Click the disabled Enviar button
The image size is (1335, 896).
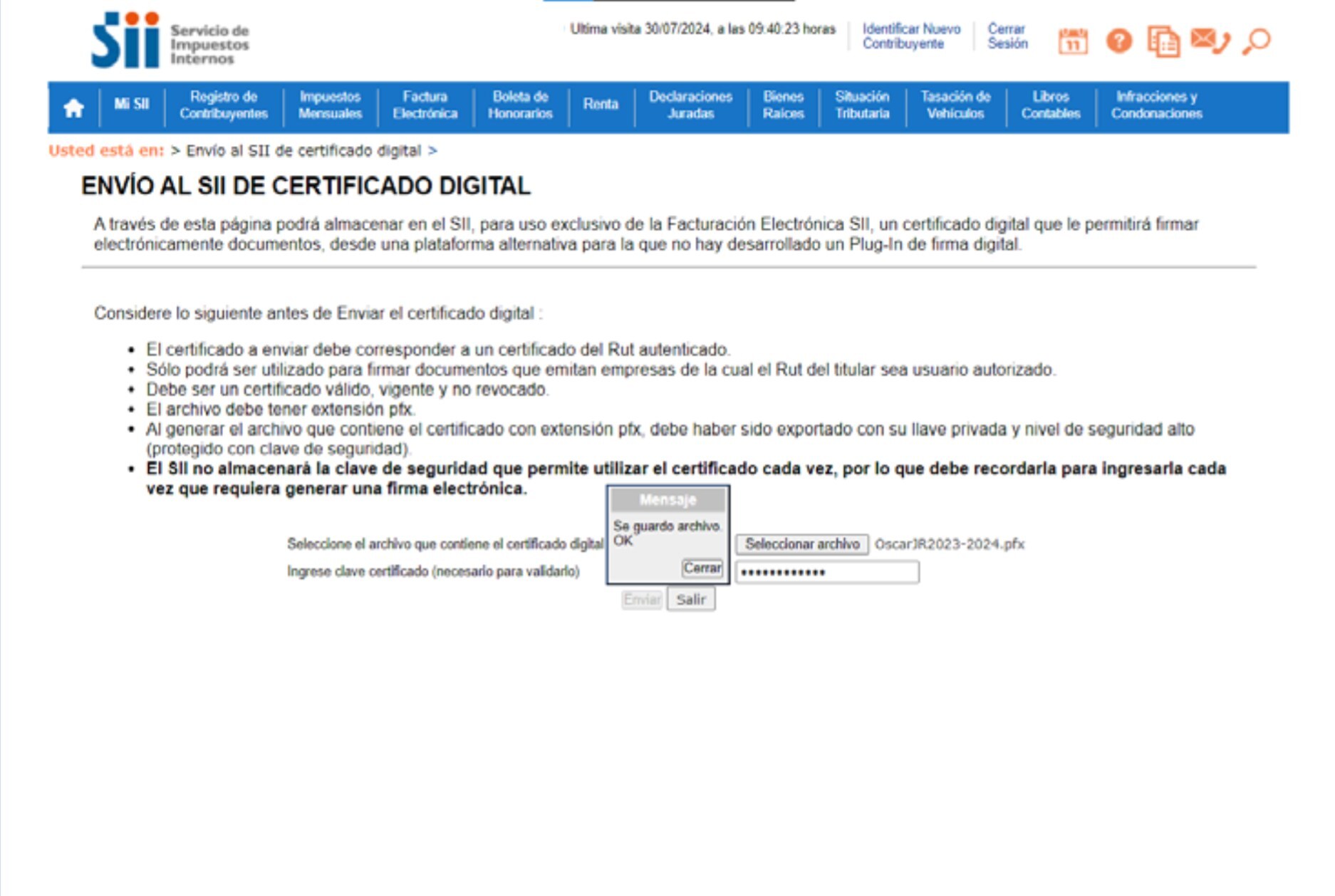[642, 600]
